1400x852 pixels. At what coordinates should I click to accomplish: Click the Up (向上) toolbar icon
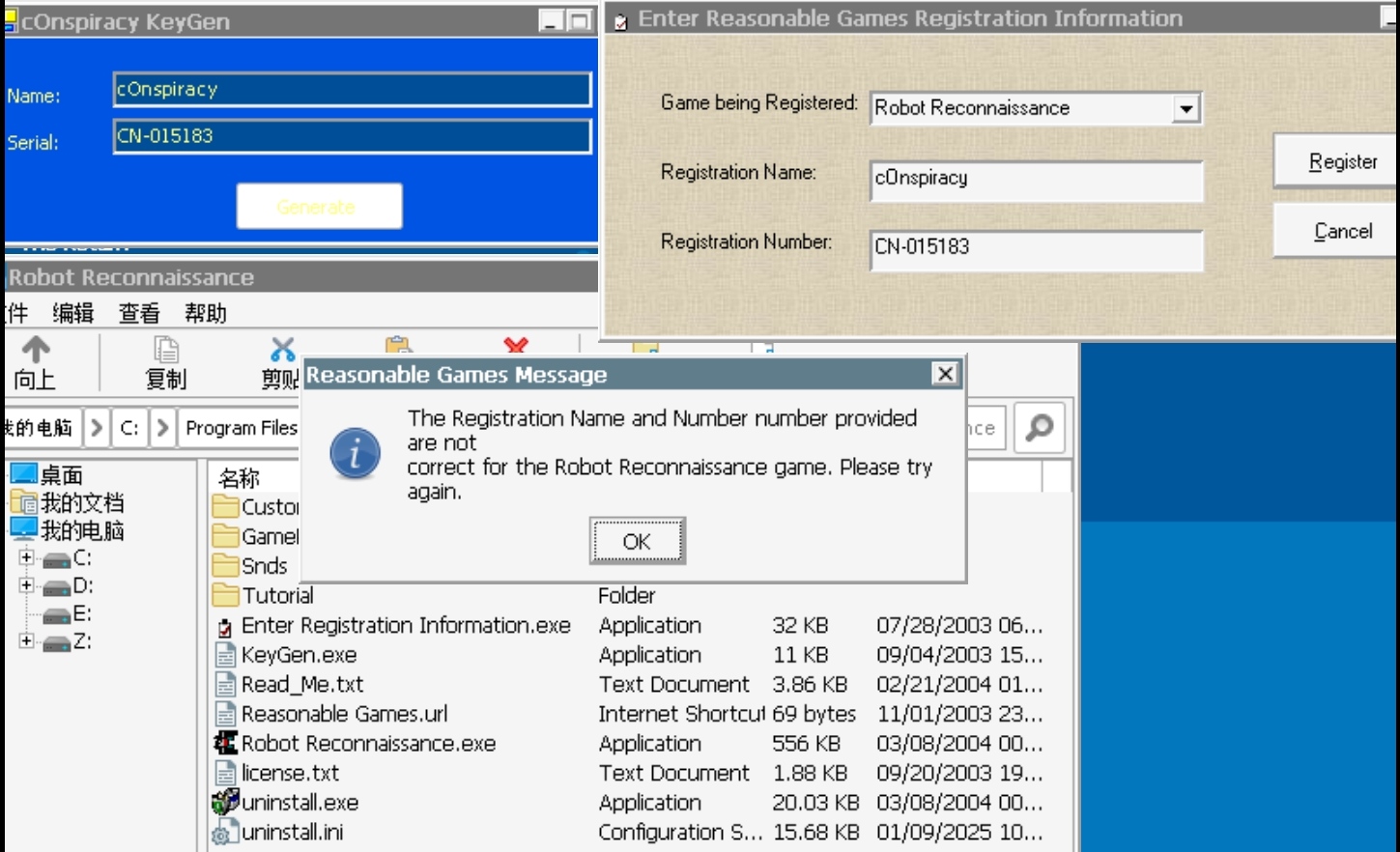[x=36, y=349]
